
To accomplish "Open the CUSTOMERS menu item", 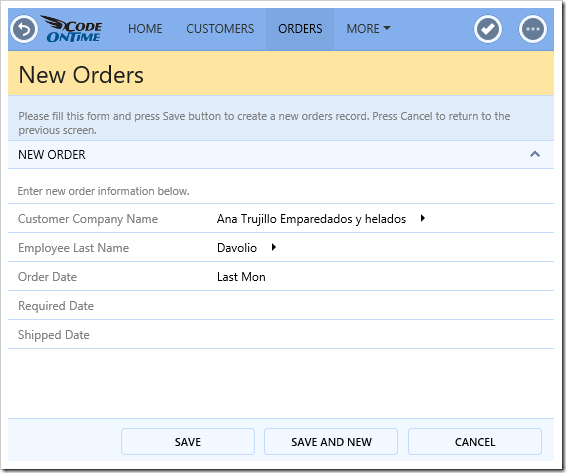I will (x=220, y=29).
